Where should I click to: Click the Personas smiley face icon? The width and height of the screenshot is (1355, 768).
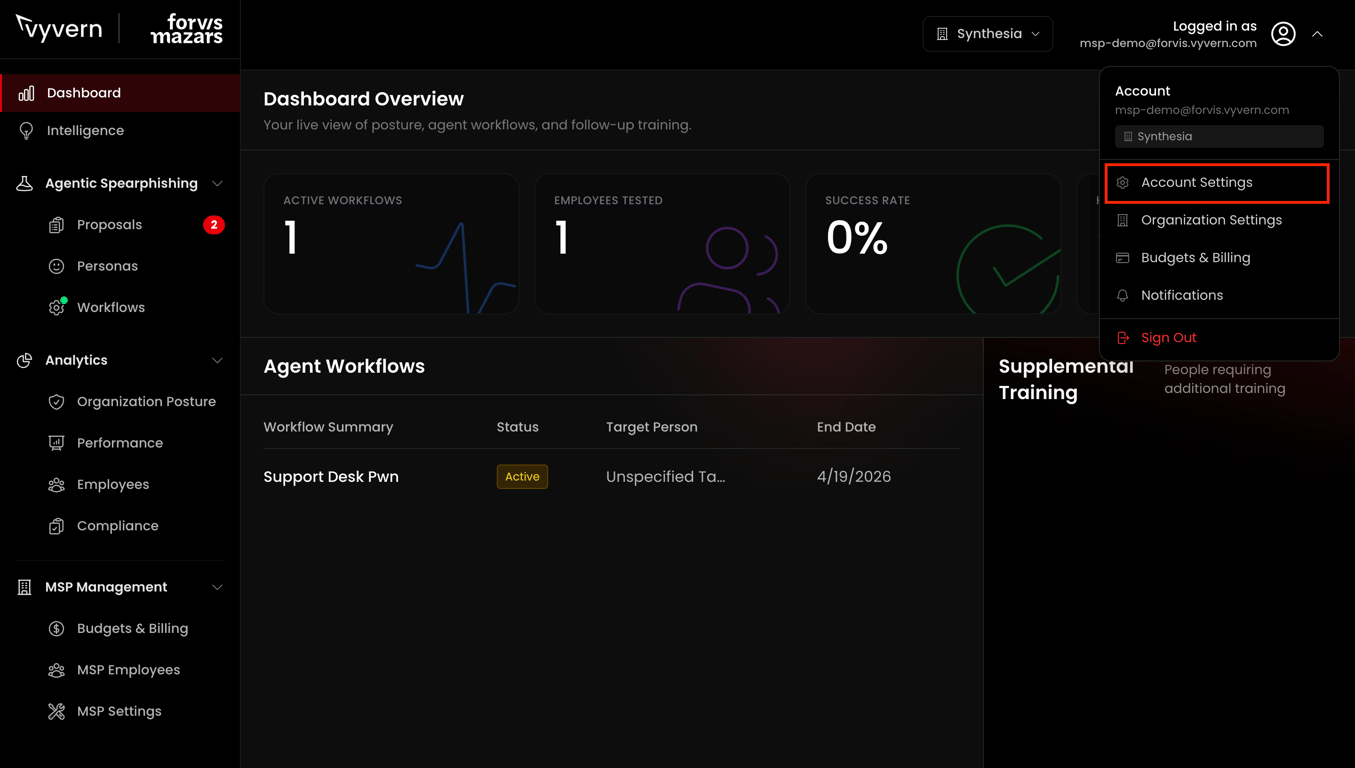pos(56,266)
